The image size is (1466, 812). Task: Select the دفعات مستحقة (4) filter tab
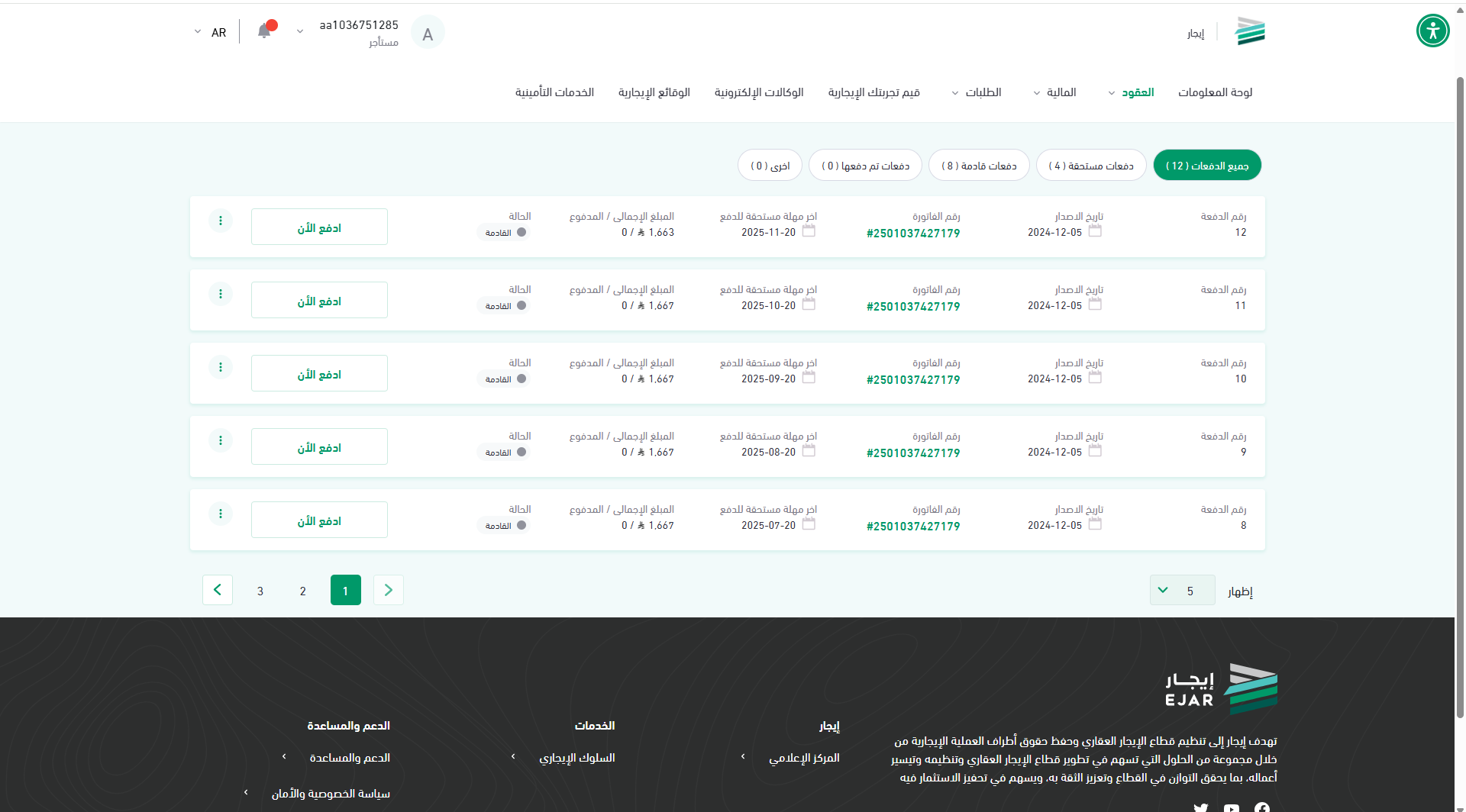tap(1090, 166)
